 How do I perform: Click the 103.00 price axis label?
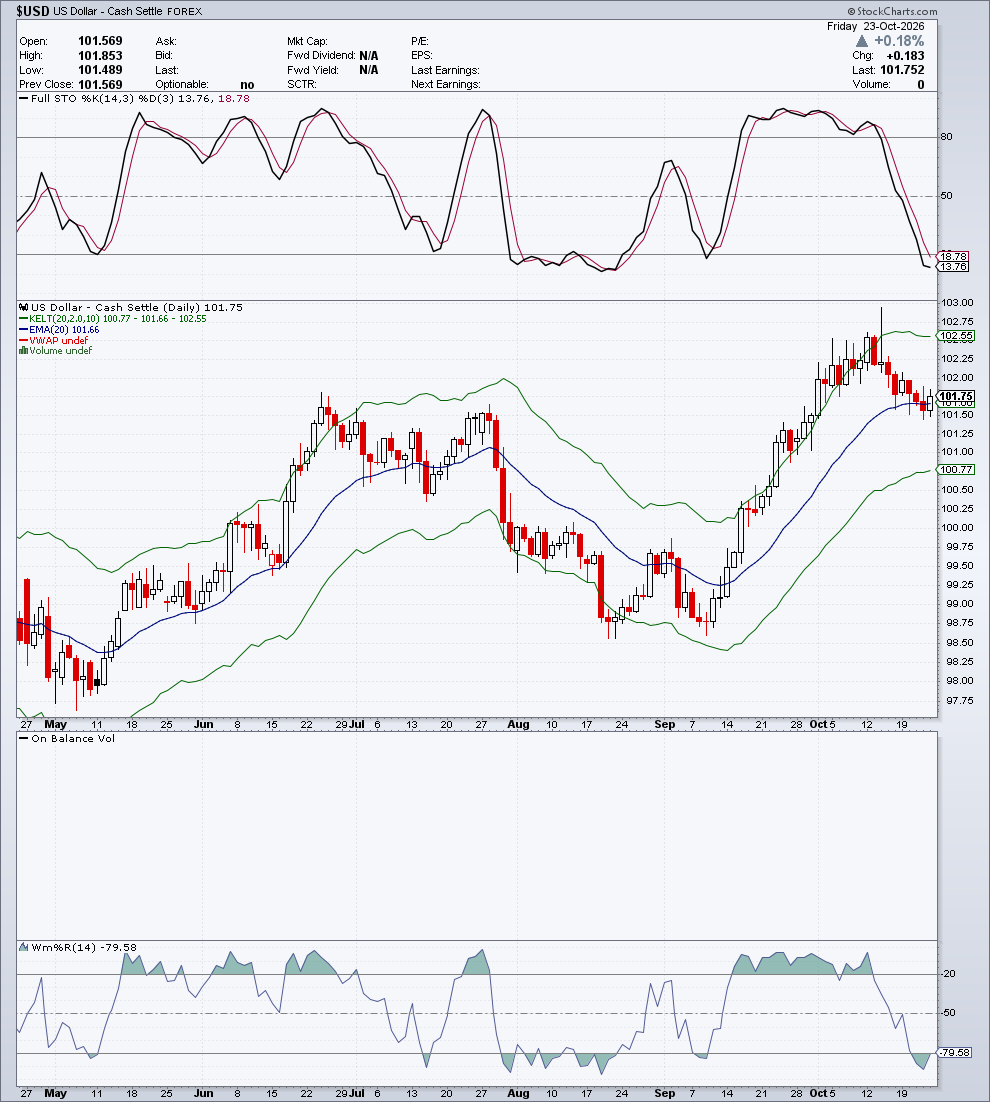959,303
